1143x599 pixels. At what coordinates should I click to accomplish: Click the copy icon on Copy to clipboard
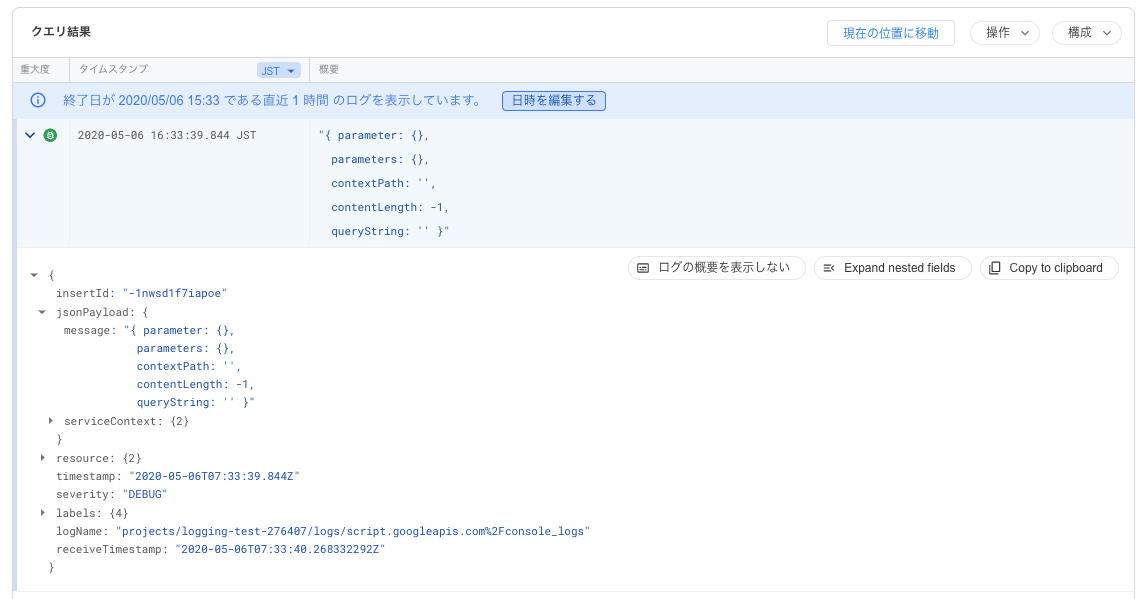pos(992,267)
